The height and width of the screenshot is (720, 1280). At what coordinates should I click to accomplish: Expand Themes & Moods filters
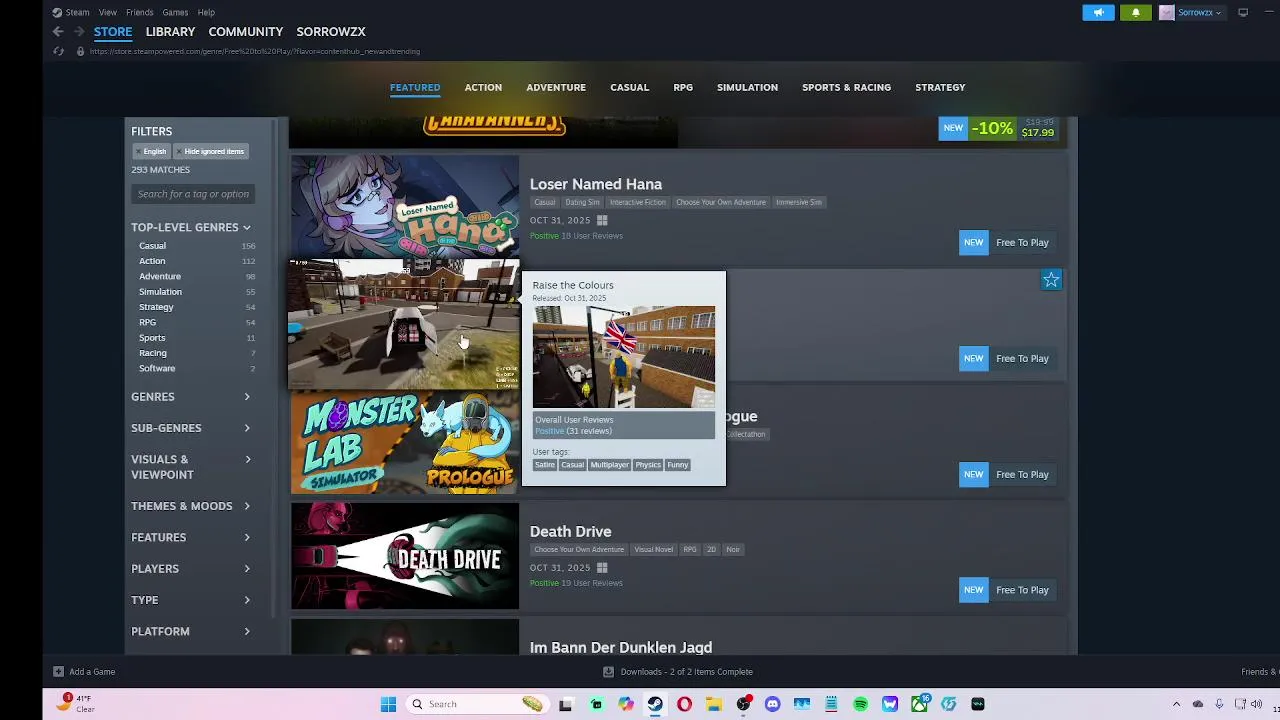191,506
